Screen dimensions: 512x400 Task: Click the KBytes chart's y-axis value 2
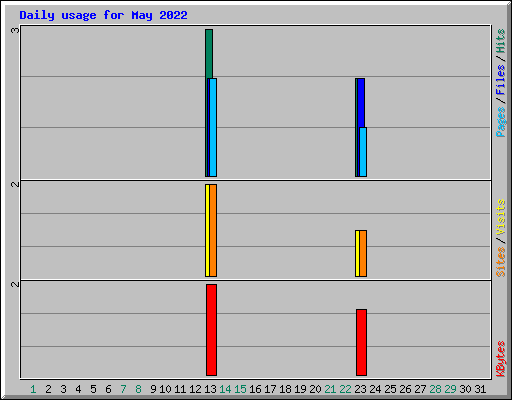pos(15,284)
